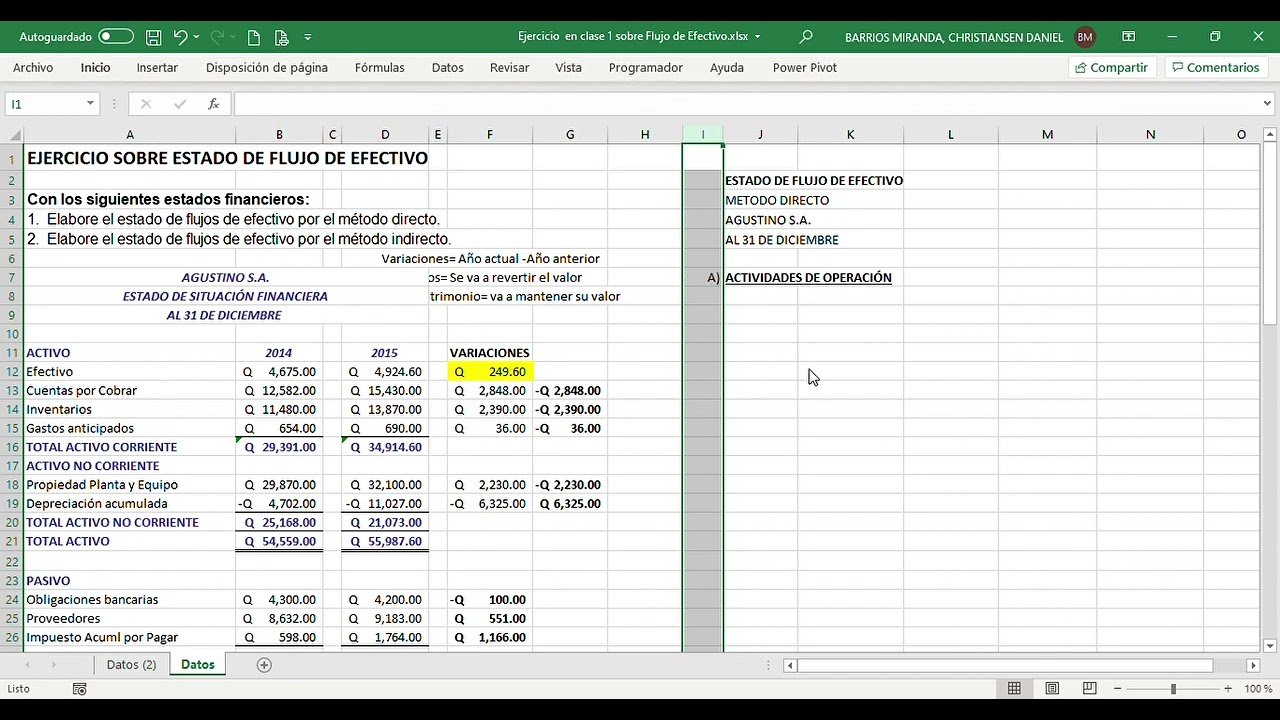Select row 12 header
This screenshot has height=720, width=1280.
[12, 372]
